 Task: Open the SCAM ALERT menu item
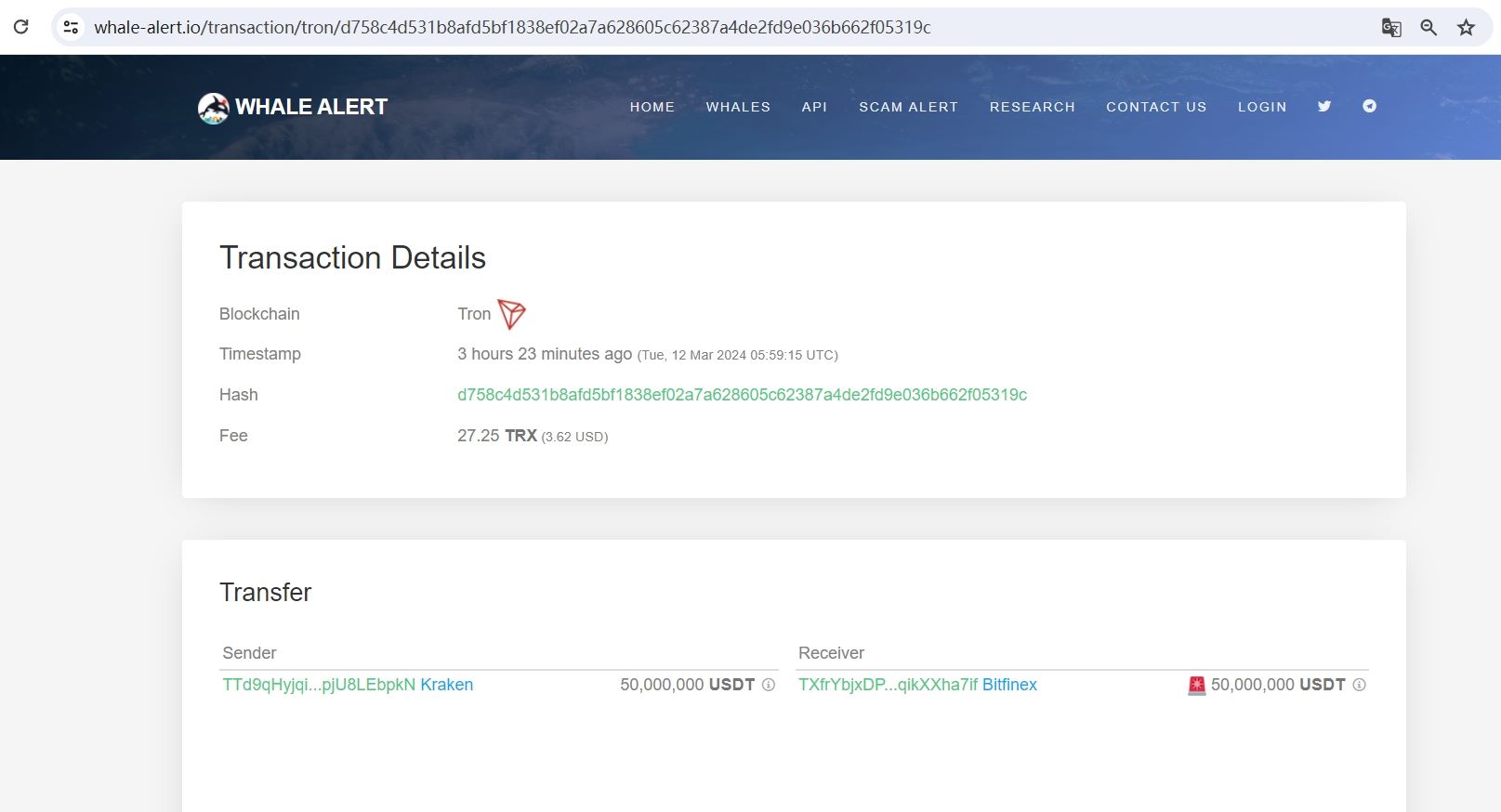(908, 107)
